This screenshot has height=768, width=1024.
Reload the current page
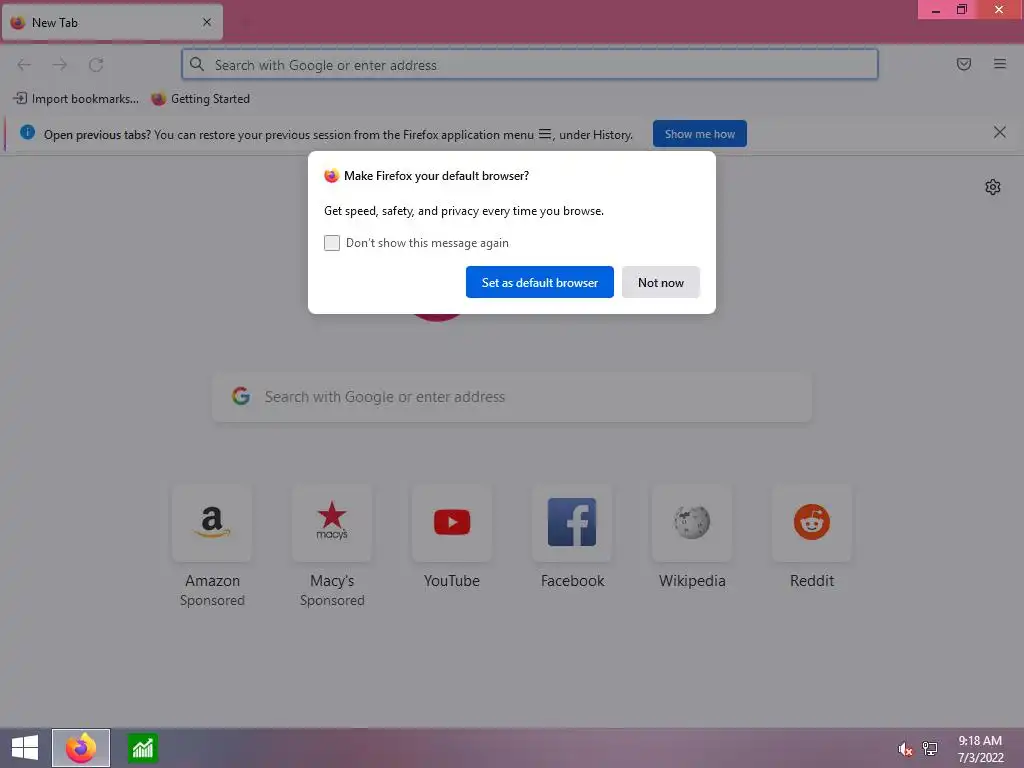pos(96,65)
